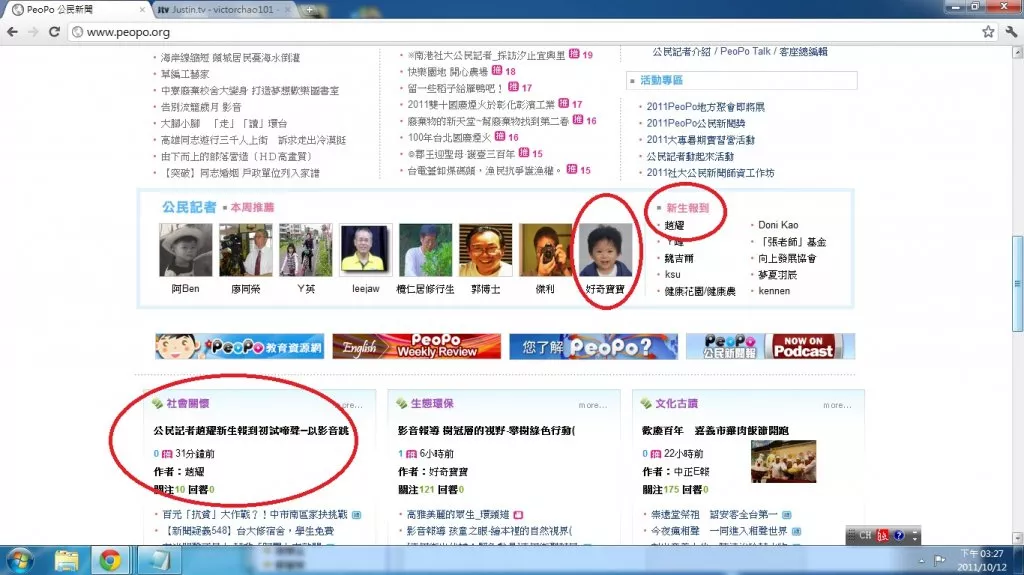Click the CH language bar indicator
This screenshot has width=1024, height=575.
pos(865,535)
